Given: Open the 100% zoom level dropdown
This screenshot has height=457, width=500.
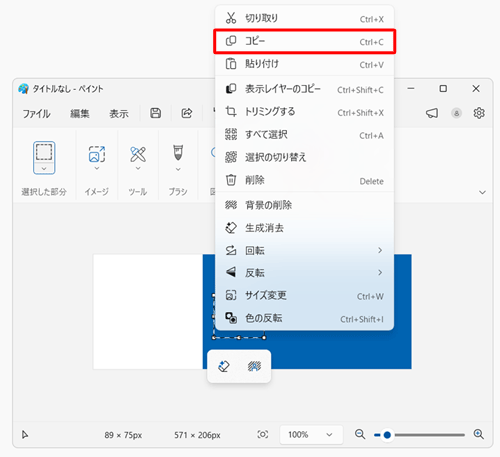Looking at the screenshot, I should click(311, 435).
